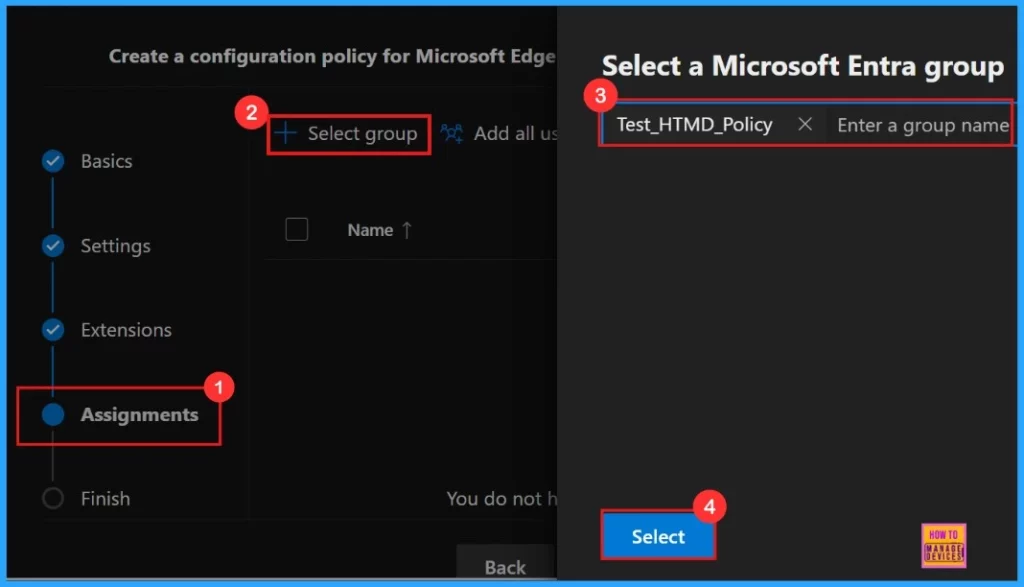Screen dimensions: 1024x587
Task: Click the Select a Microsoft Entra group heading
Action: coord(803,67)
